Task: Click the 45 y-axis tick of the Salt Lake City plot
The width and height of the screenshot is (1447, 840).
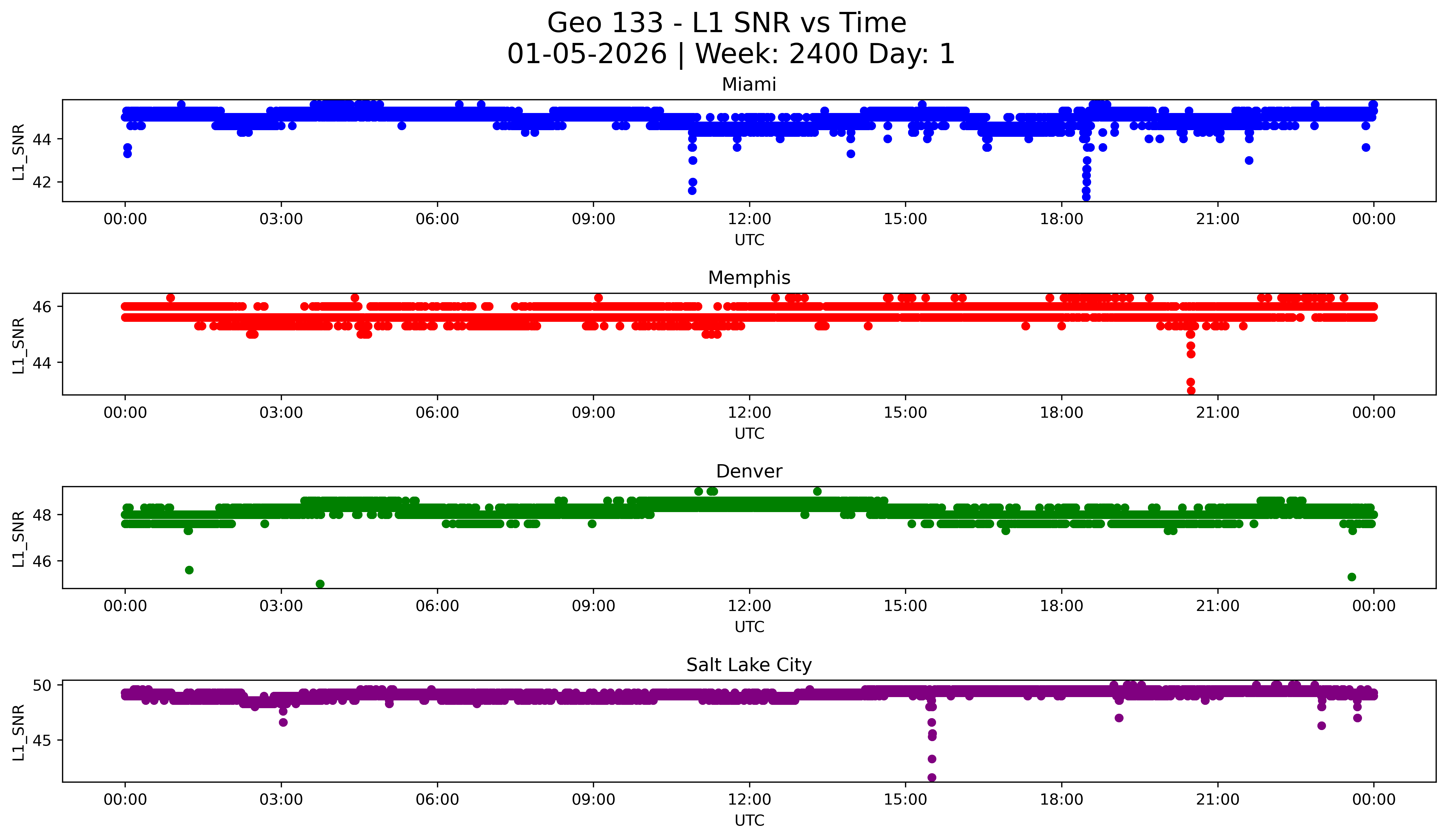Action: tap(42, 741)
